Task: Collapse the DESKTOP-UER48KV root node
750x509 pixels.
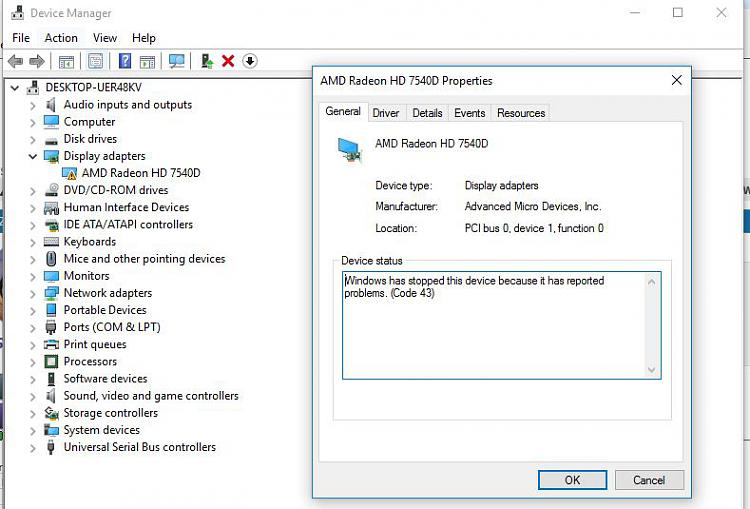Action: [x=15, y=88]
